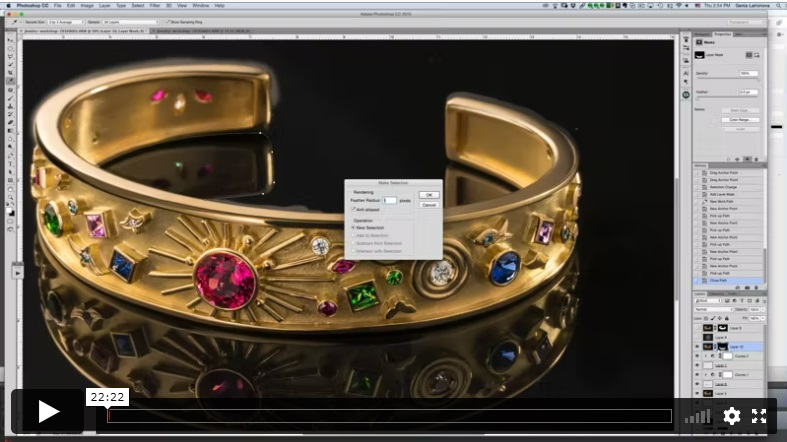Select the Zoom tool
Viewport: 787px width, 442px height.
coord(11,197)
